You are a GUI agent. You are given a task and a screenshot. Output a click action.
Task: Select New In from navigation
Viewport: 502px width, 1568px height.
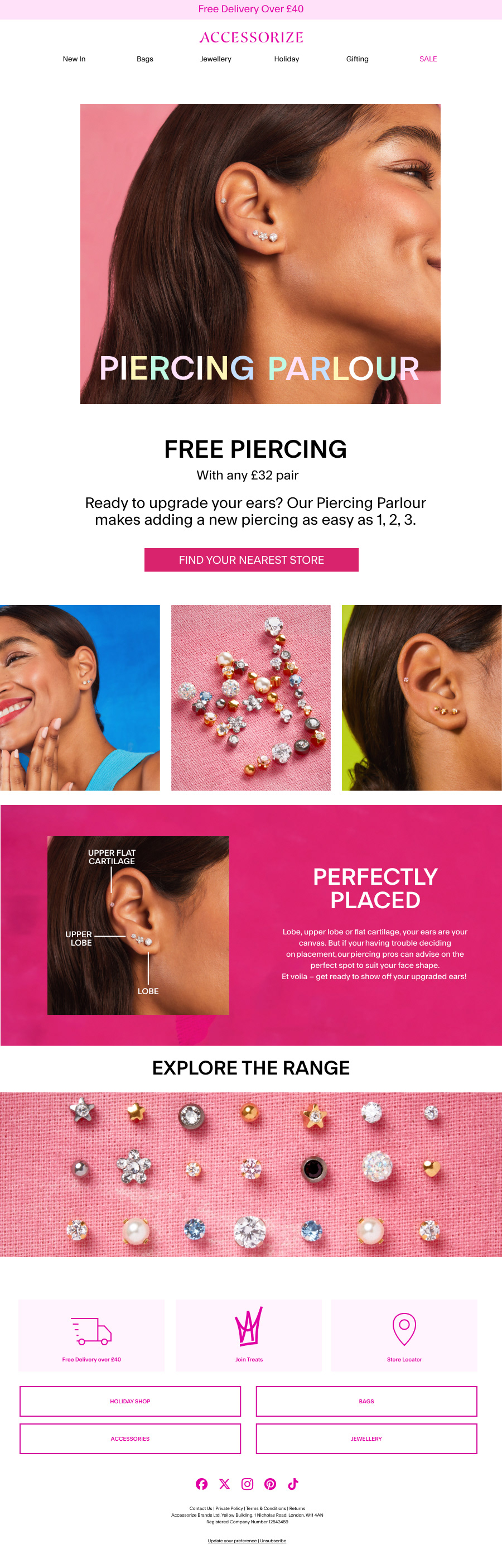(x=74, y=59)
